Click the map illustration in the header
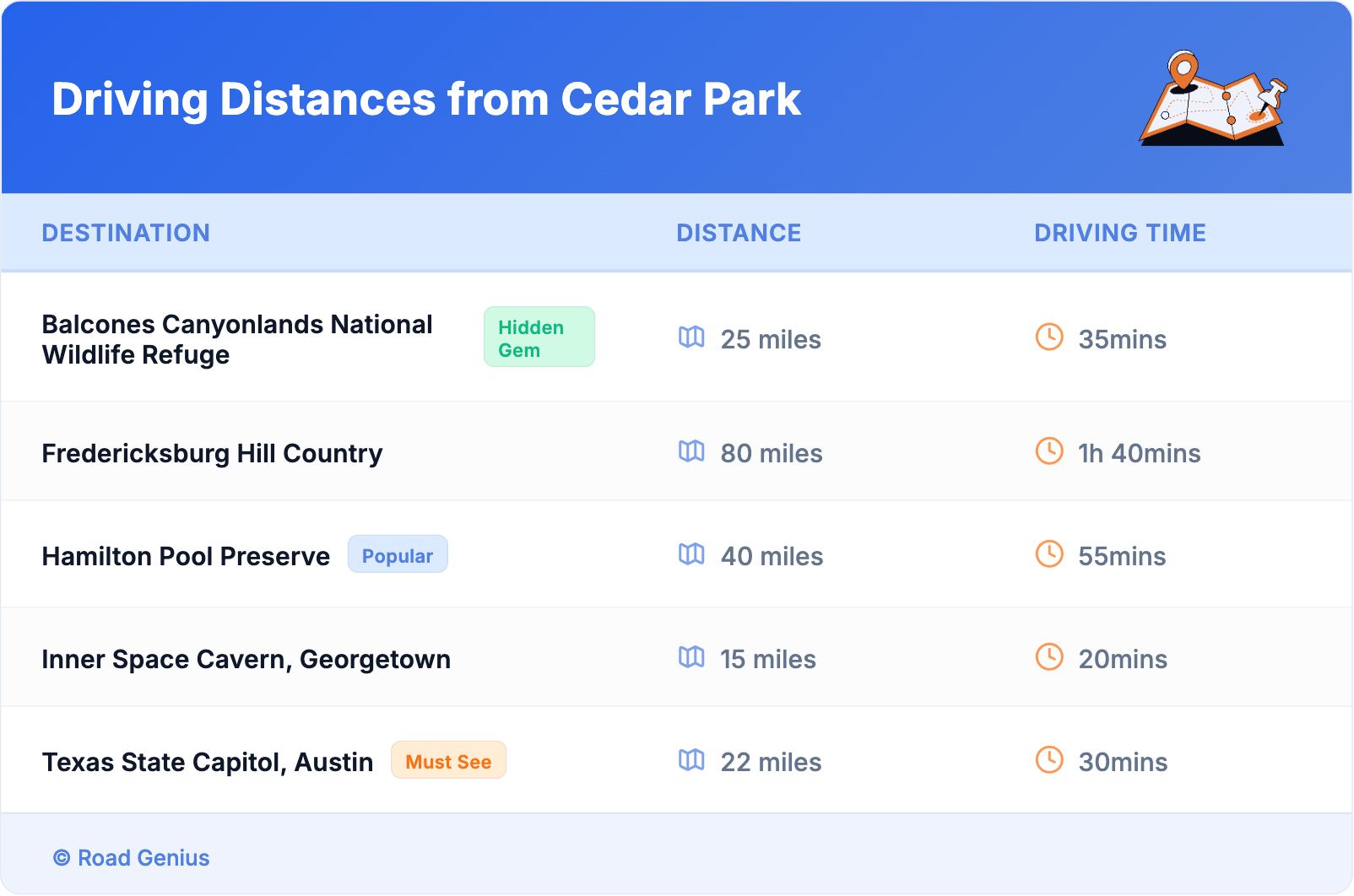 tap(1213, 99)
